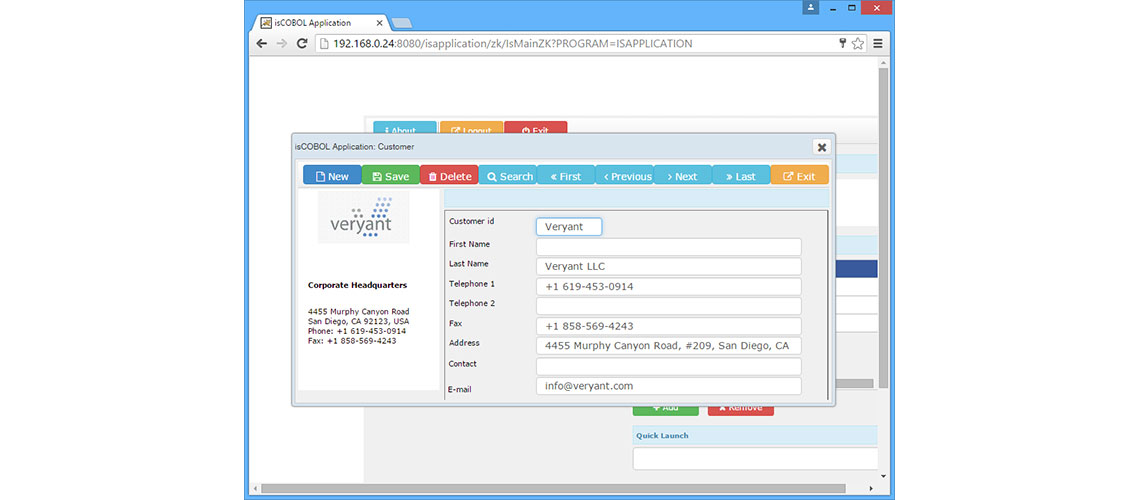This screenshot has height=500, width=1140.
Task: Click the green Add button
Action: point(665,409)
